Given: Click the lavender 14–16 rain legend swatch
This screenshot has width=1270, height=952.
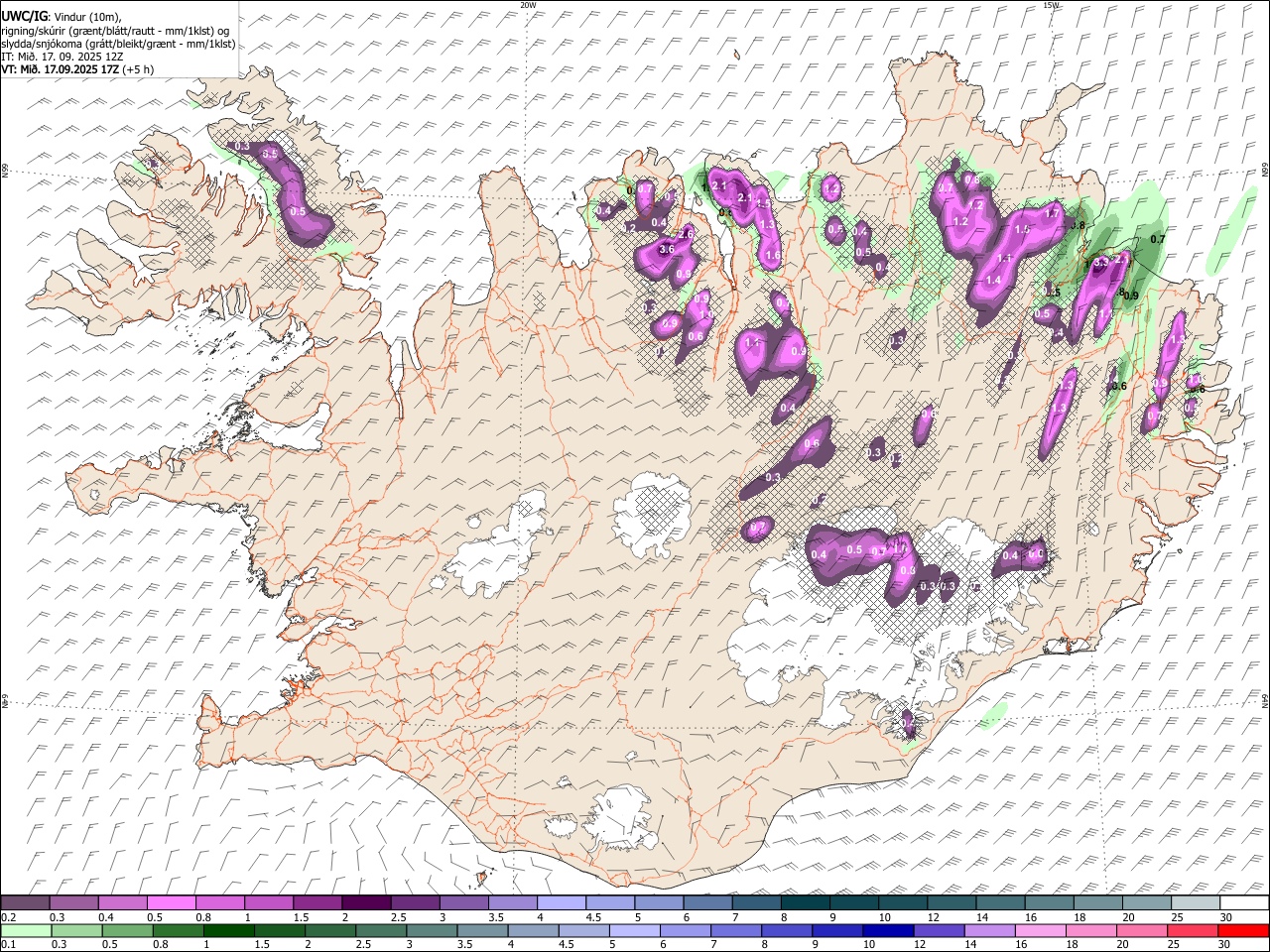Looking at the screenshot, I should click(990, 930).
